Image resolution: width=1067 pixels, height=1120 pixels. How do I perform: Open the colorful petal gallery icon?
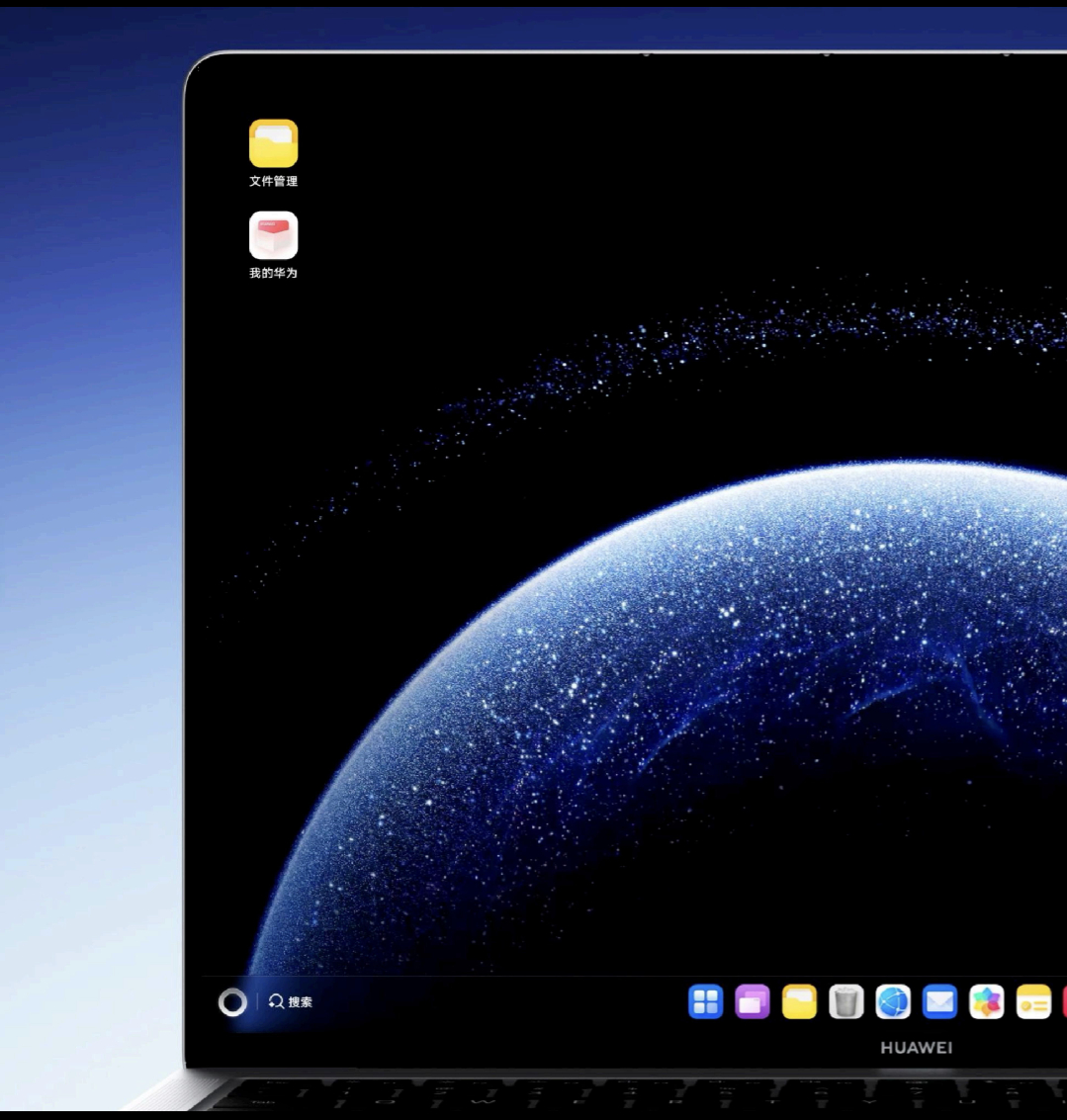click(x=986, y=1001)
